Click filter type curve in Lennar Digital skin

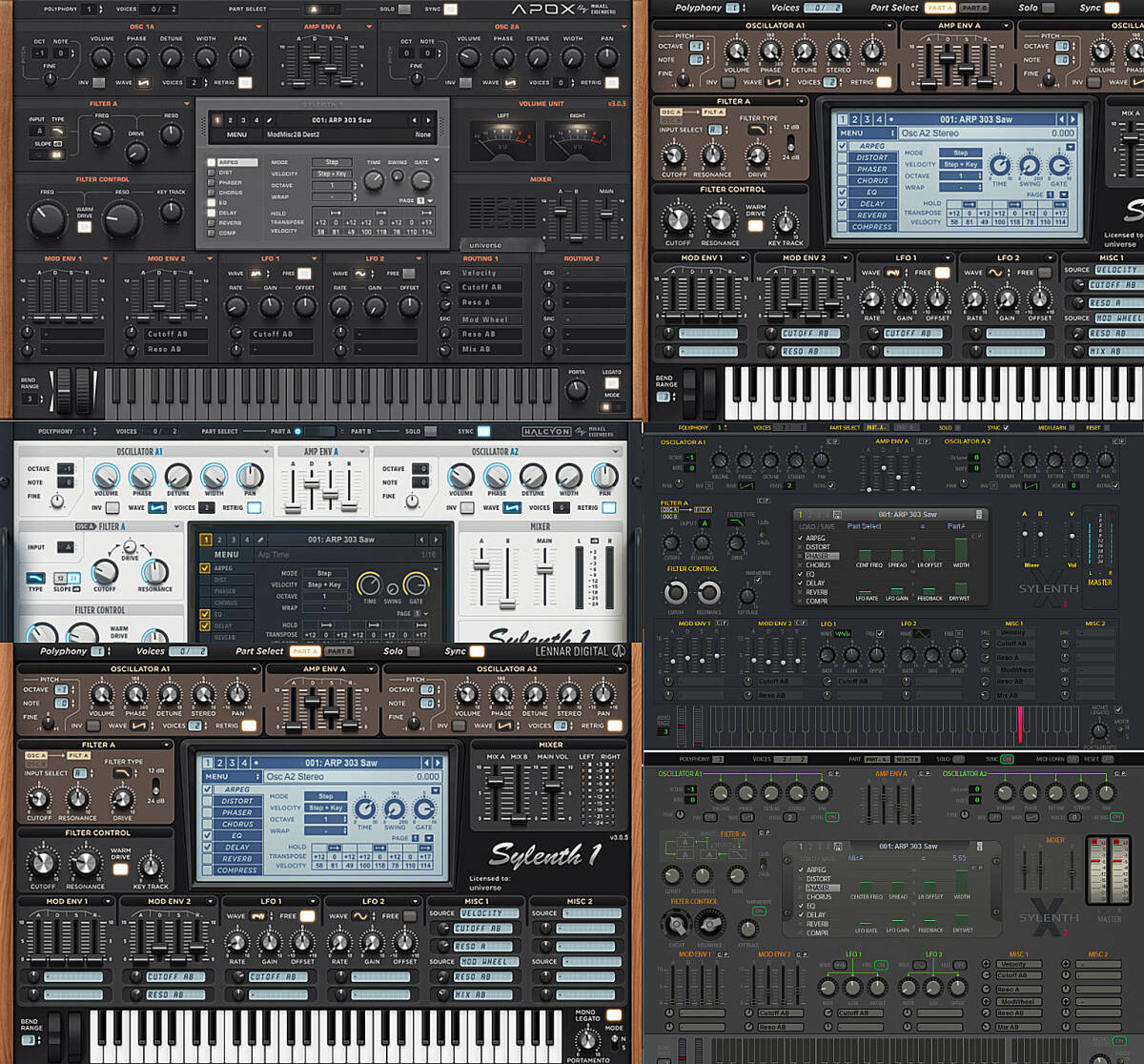coord(122,773)
